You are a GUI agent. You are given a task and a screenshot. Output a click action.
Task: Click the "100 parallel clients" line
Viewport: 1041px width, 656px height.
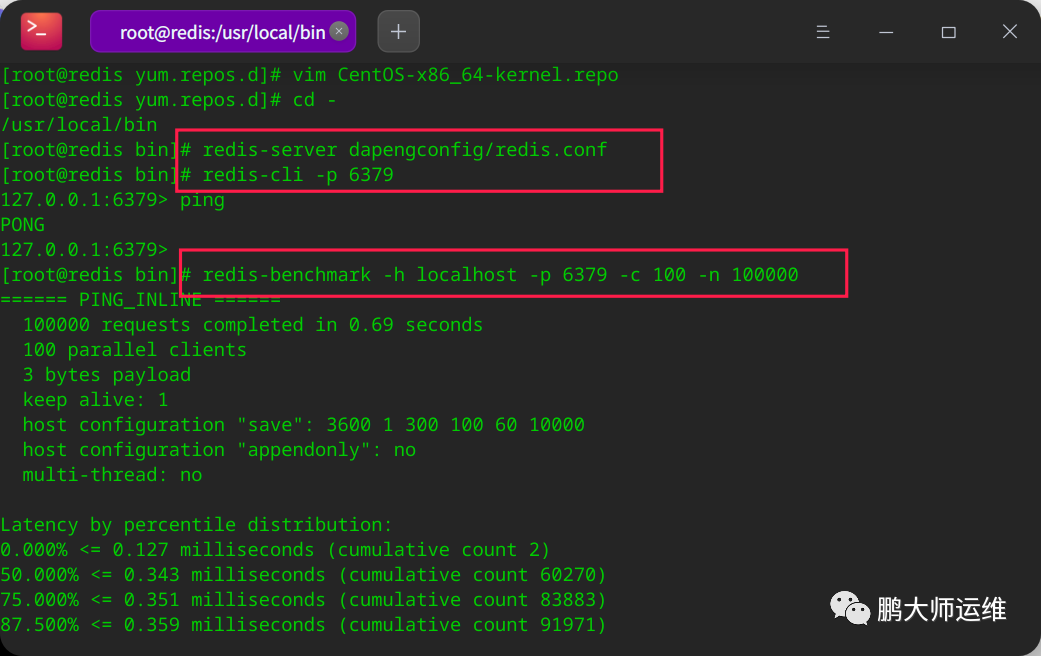(x=135, y=350)
